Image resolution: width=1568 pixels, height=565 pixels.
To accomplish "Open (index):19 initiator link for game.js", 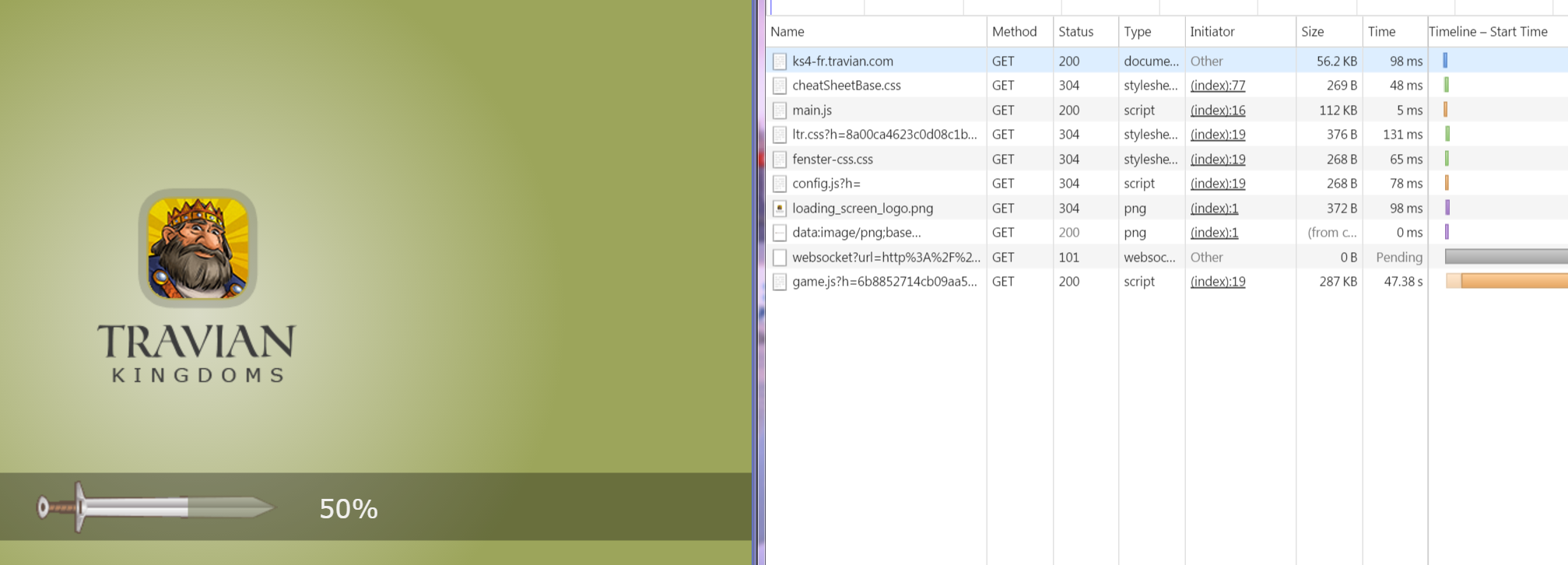I will point(1217,281).
